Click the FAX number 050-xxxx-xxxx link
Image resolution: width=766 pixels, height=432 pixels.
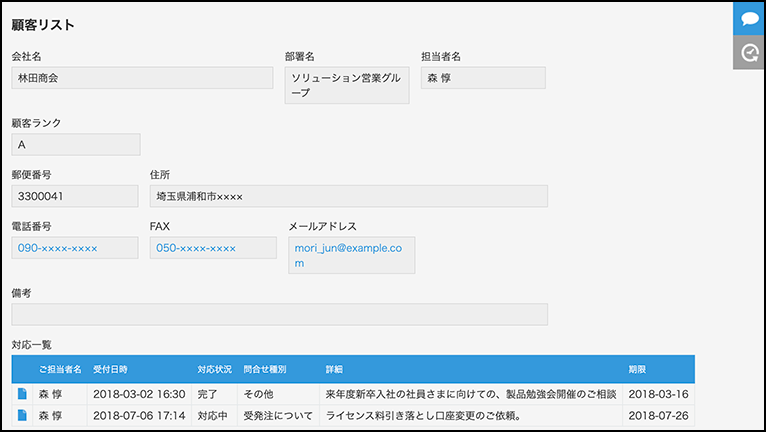[x=196, y=248]
